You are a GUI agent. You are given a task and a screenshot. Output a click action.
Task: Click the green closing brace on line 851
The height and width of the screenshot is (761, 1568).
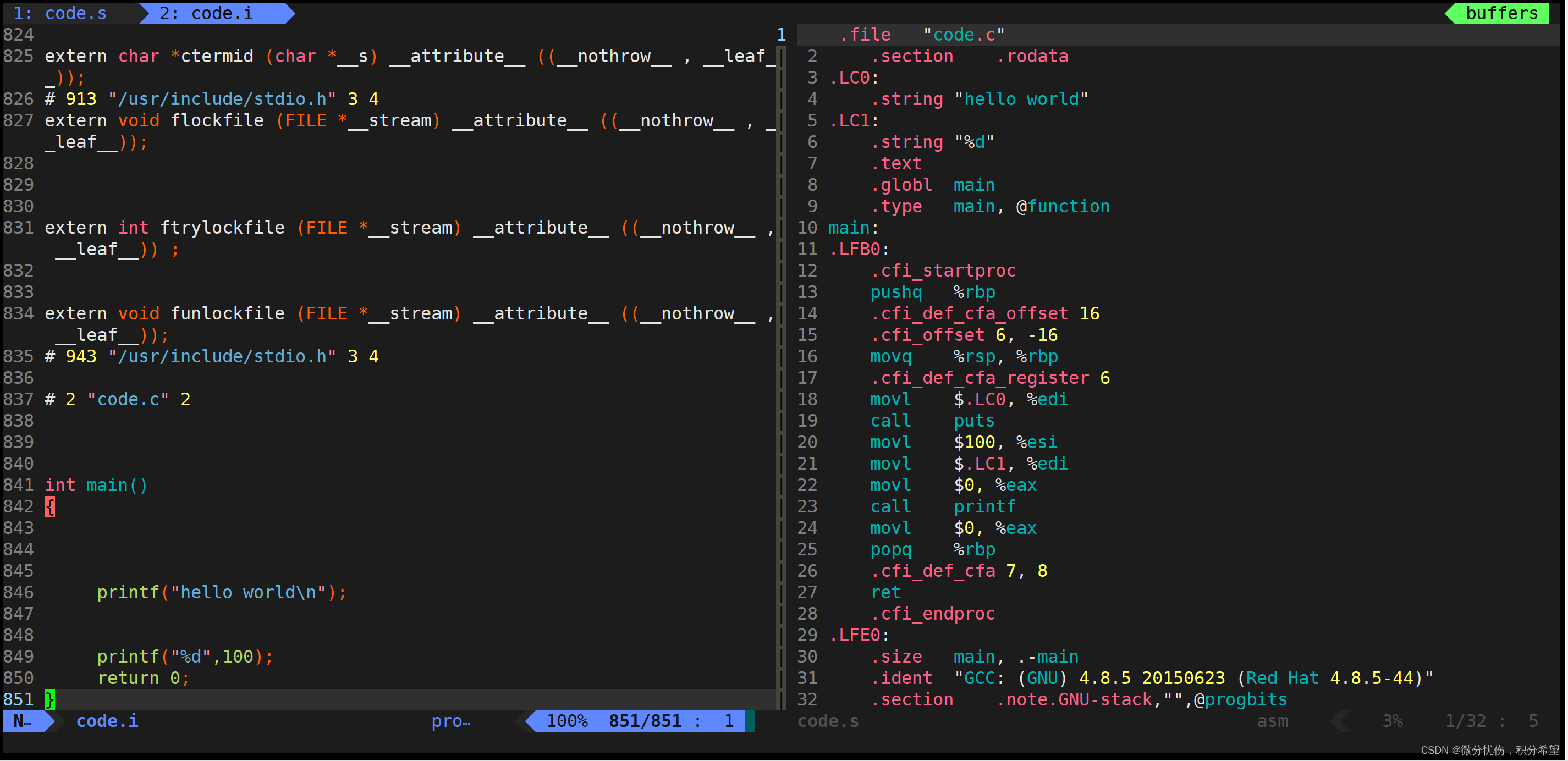click(50, 699)
